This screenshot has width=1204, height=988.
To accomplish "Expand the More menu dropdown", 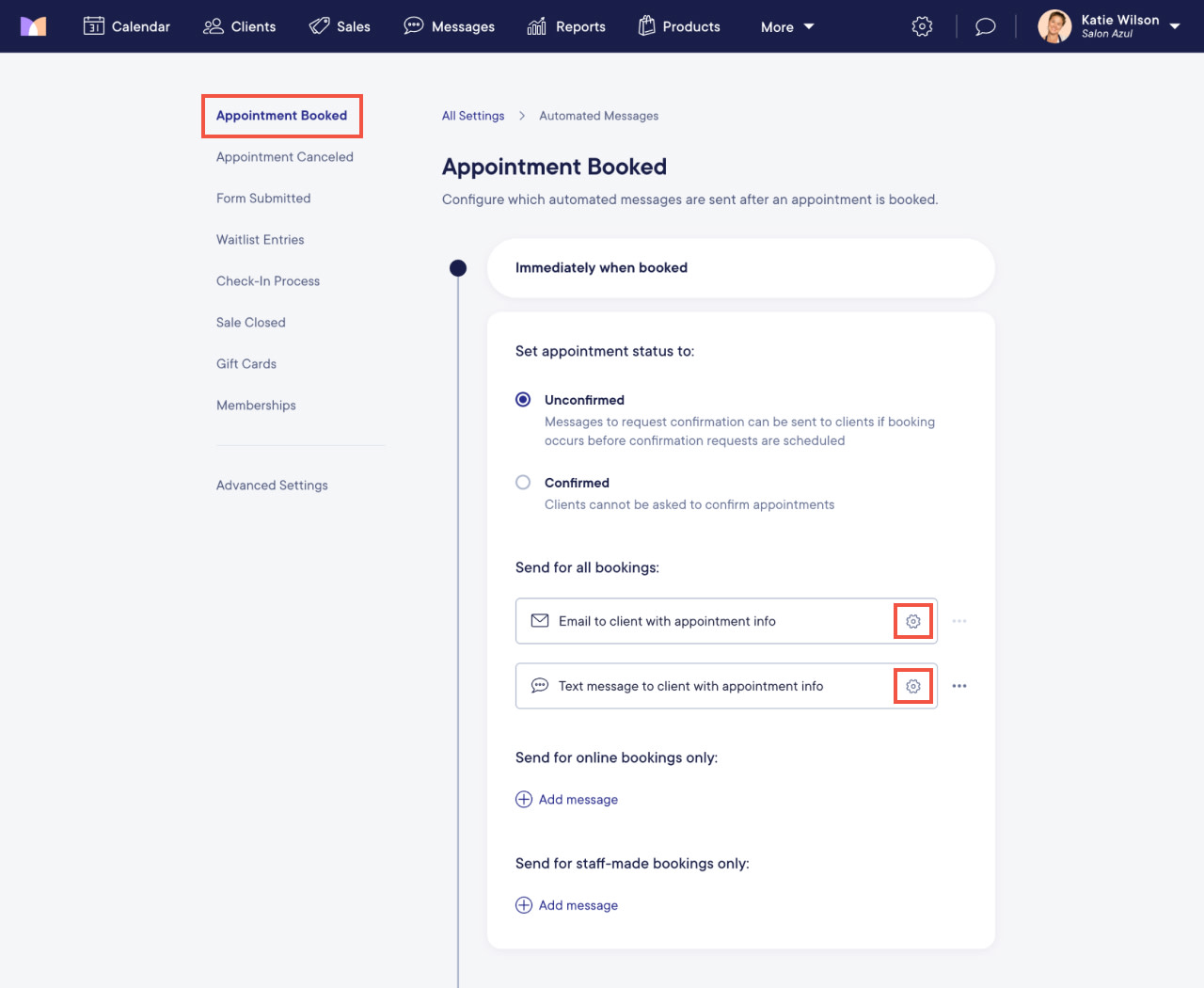I will (787, 26).
